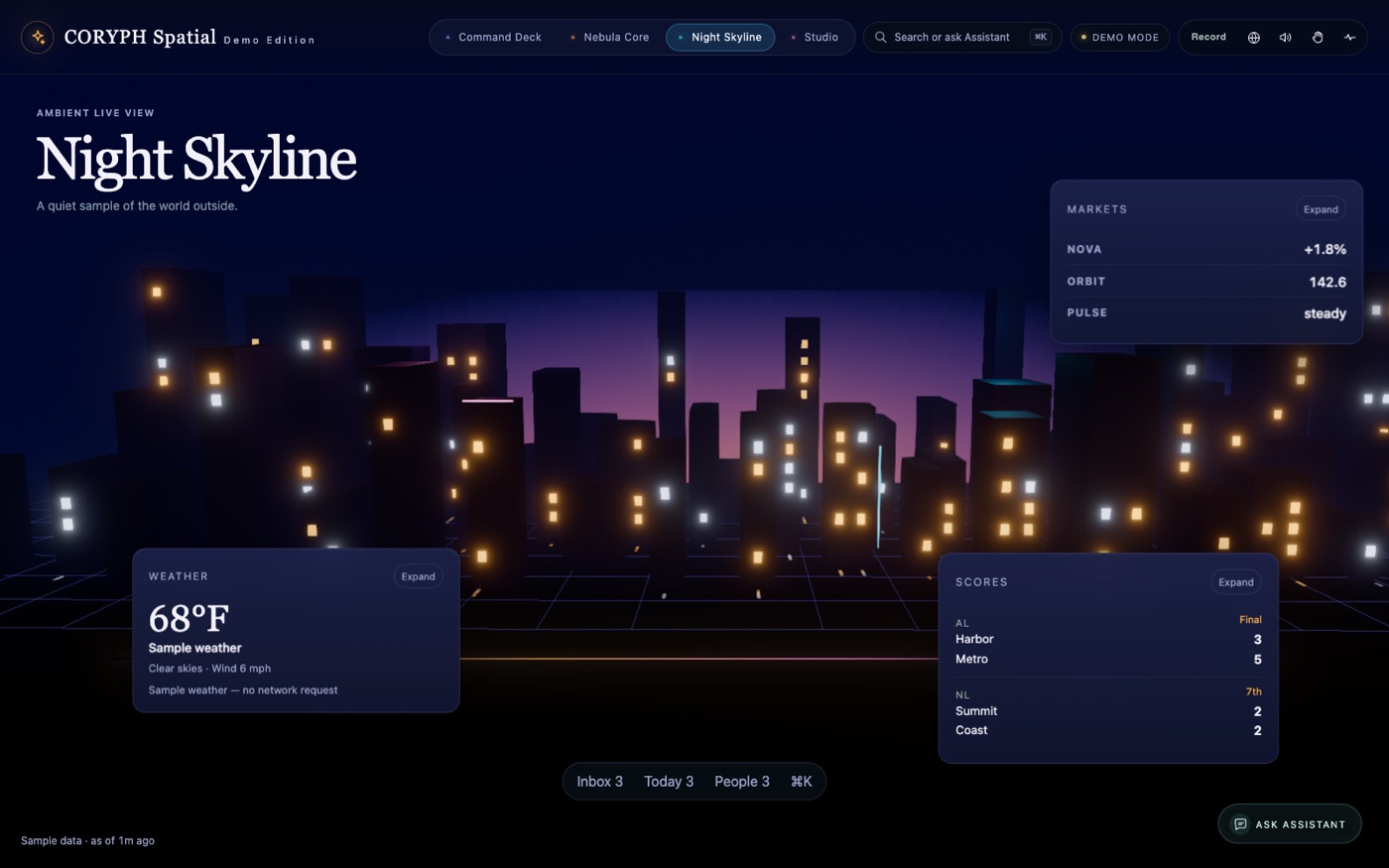
Task: Click the Ask Assistant button
Action: pyautogui.click(x=1290, y=824)
